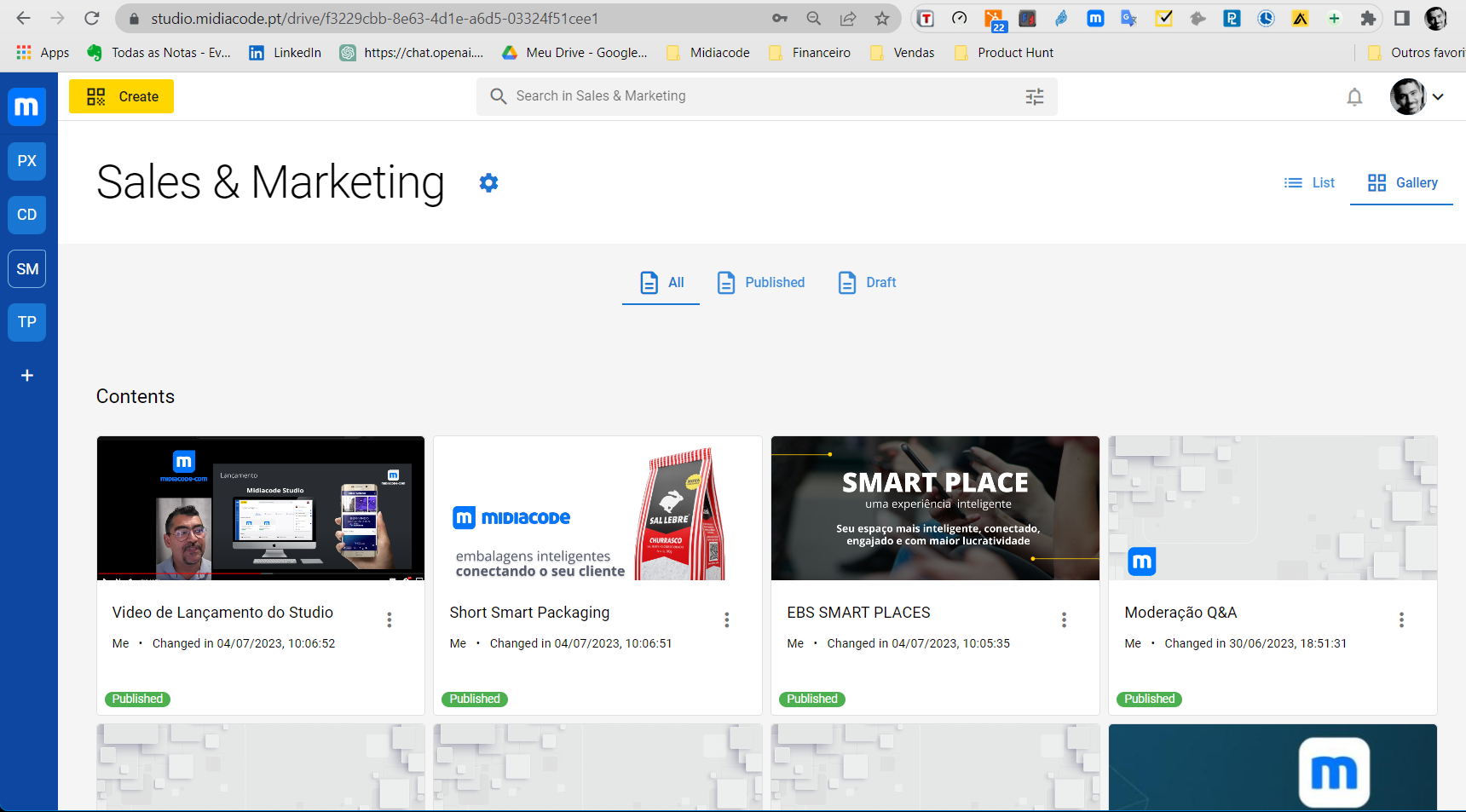
Task: Open options menu for Moderação Q&A
Action: click(1401, 620)
